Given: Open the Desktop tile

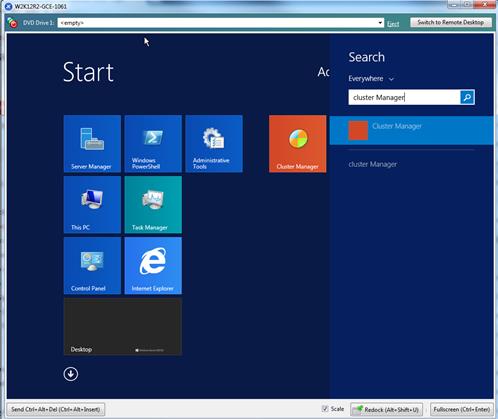Looking at the screenshot, I should [123, 327].
